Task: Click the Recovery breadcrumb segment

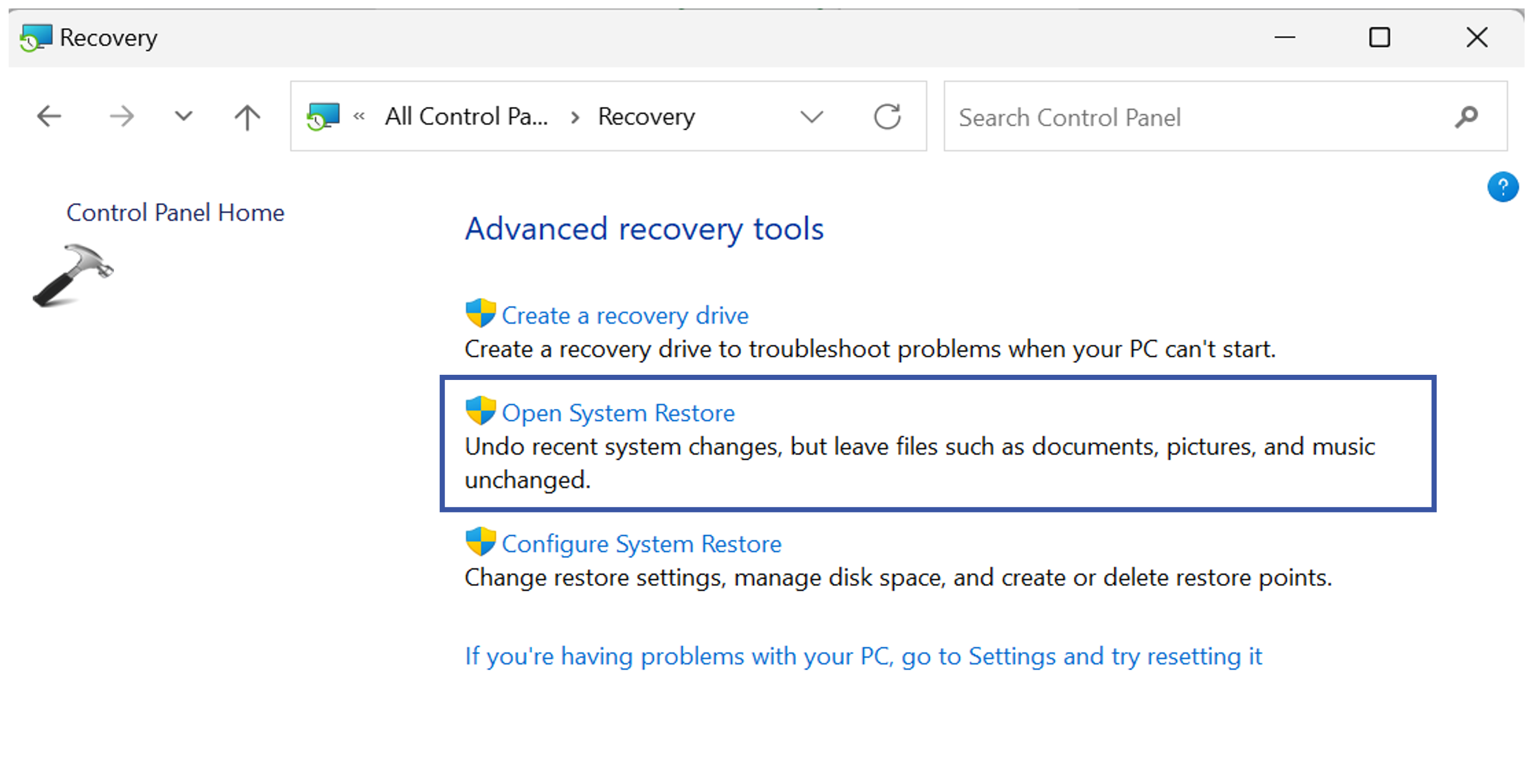Action: (646, 117)
